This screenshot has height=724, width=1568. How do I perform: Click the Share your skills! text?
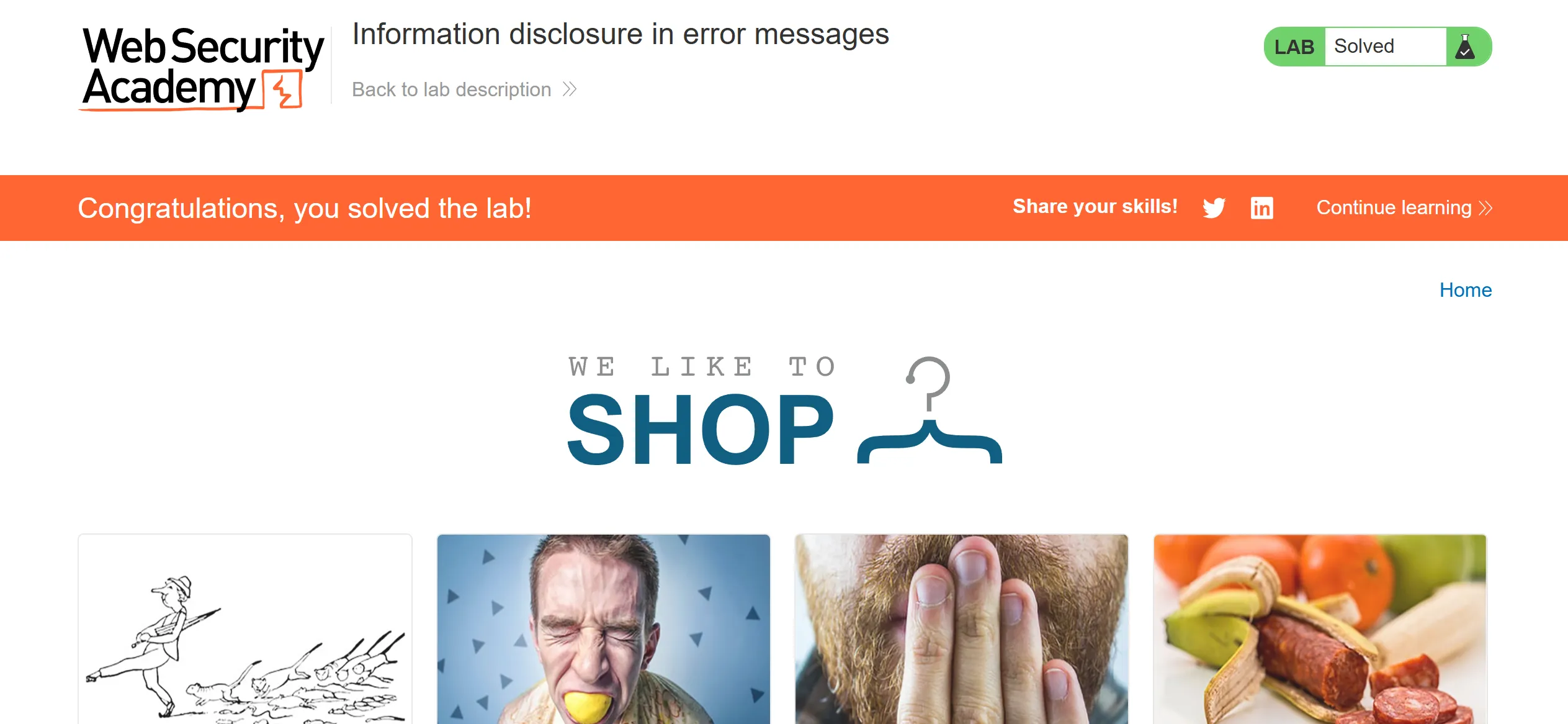click(1095, 206)
